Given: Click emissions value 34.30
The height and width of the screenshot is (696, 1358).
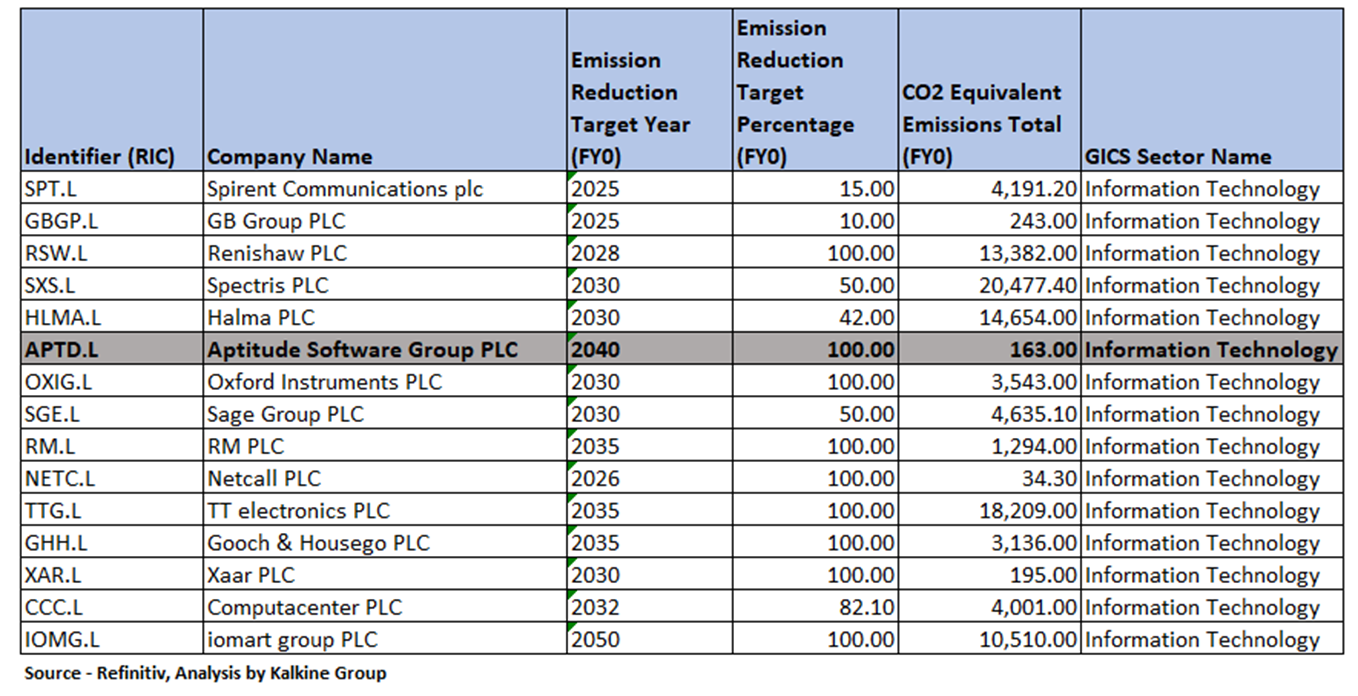Looking at the screenshot, I should tap(989, 478).
